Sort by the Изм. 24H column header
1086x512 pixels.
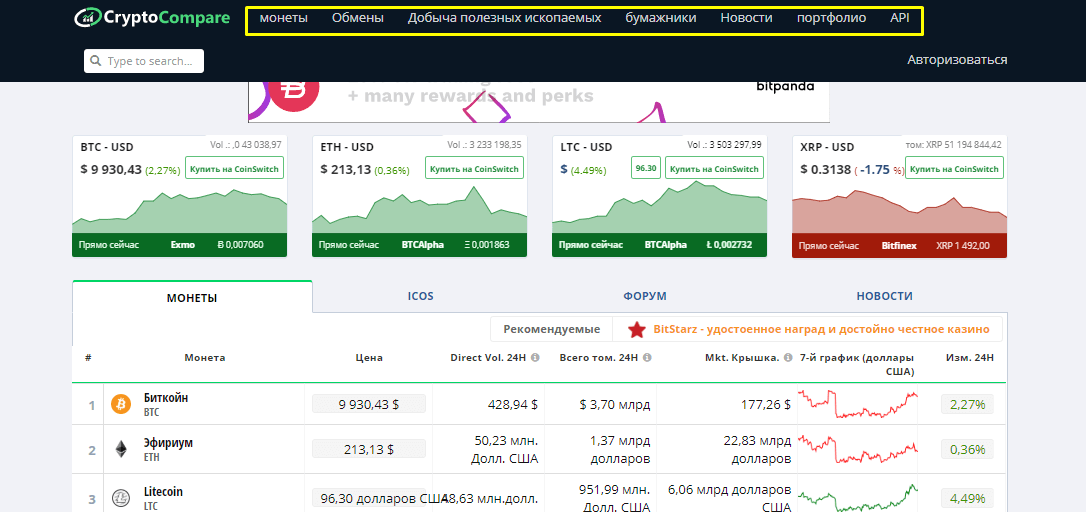pos(970,358)
